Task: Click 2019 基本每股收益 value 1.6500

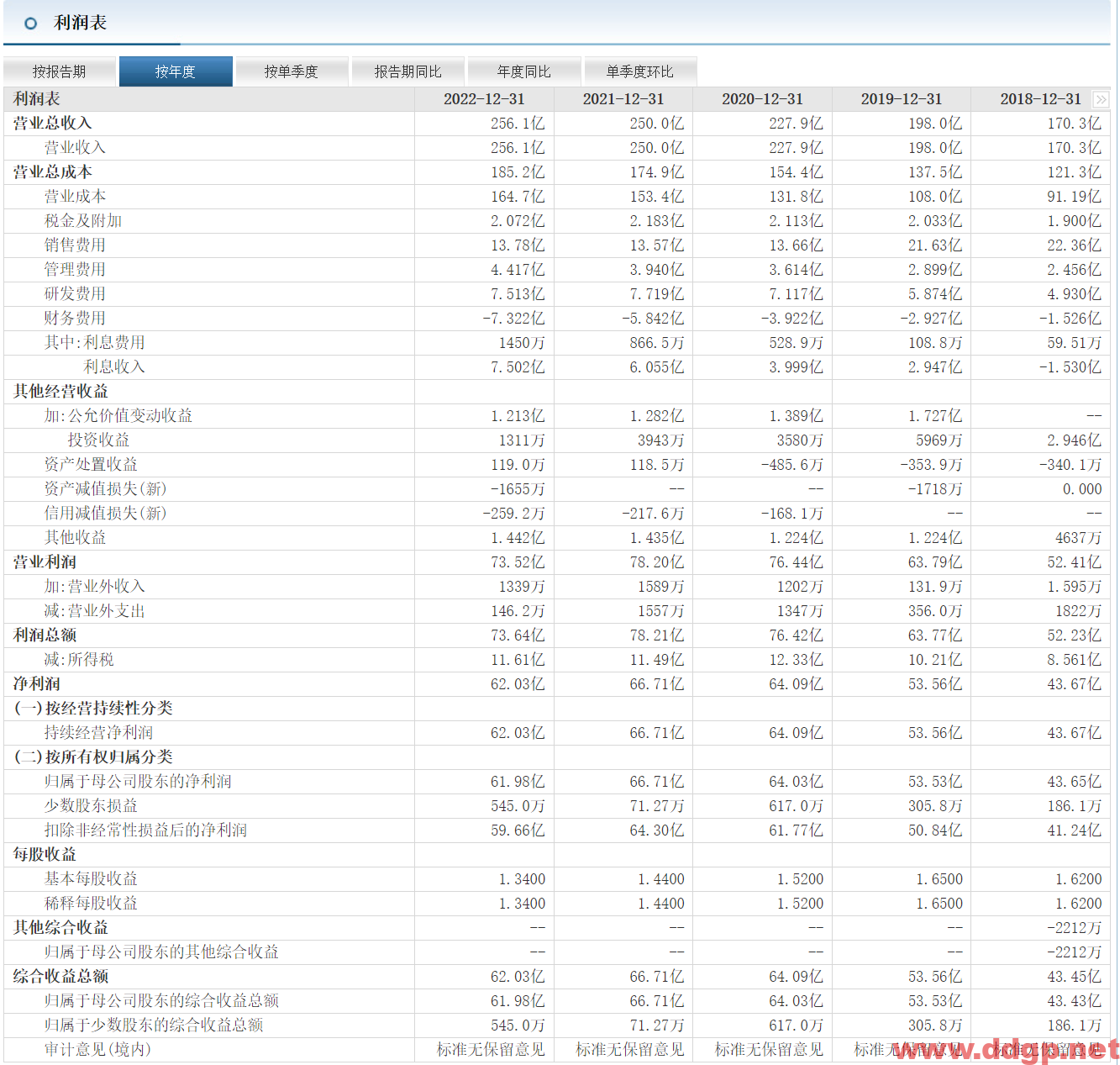Action: 939,879
